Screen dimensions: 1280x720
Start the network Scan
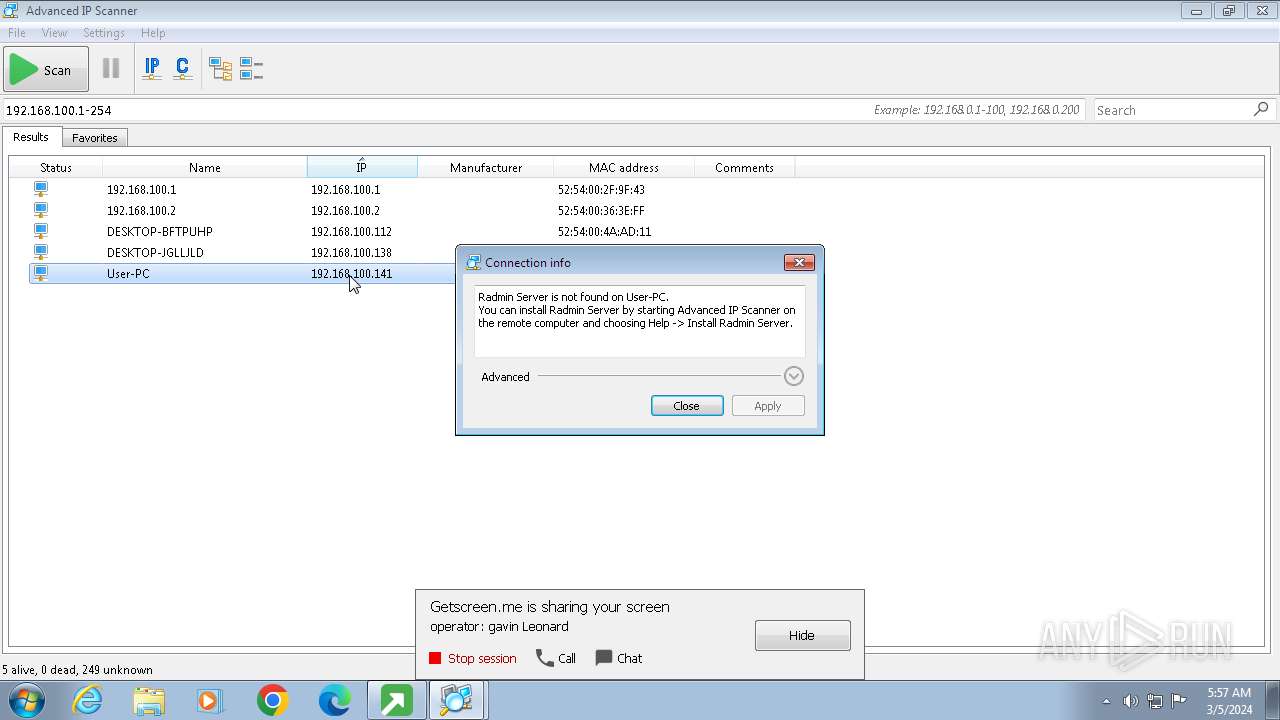click(46, 70)
